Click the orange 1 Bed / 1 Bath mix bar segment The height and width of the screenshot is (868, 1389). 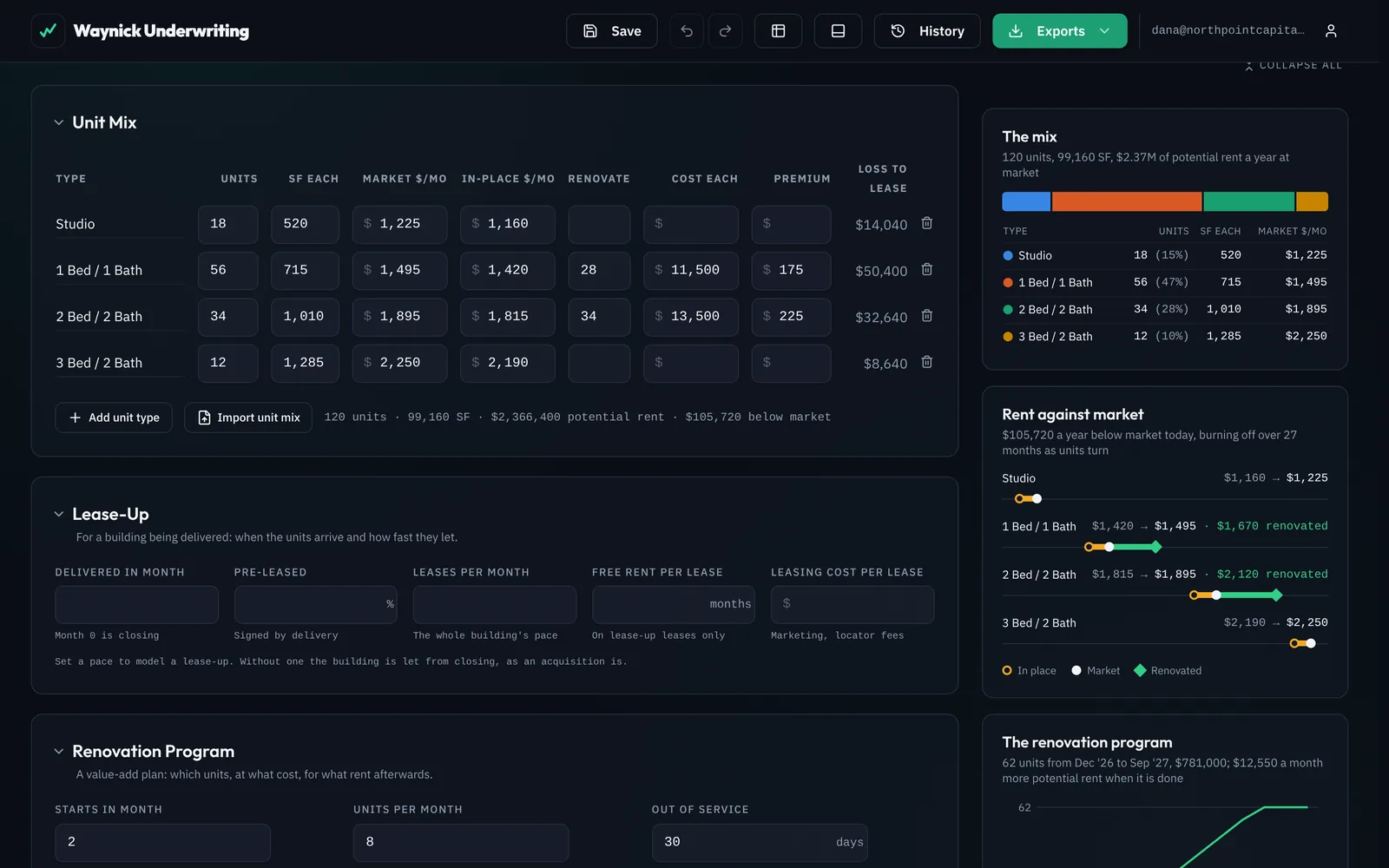(x=1127, y=201)
